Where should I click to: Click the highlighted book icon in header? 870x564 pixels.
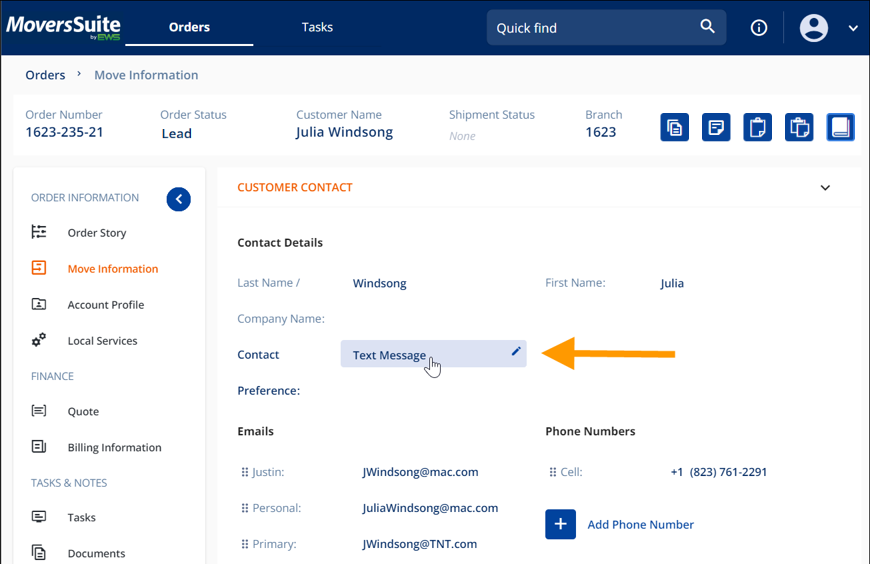(x=840, y=127)
